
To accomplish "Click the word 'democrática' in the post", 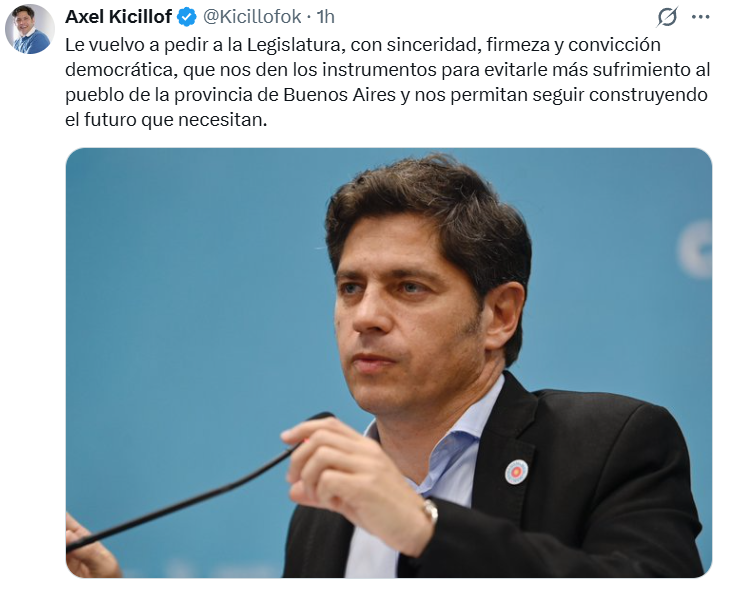I will pyautogui.click(x=120, y=70).
